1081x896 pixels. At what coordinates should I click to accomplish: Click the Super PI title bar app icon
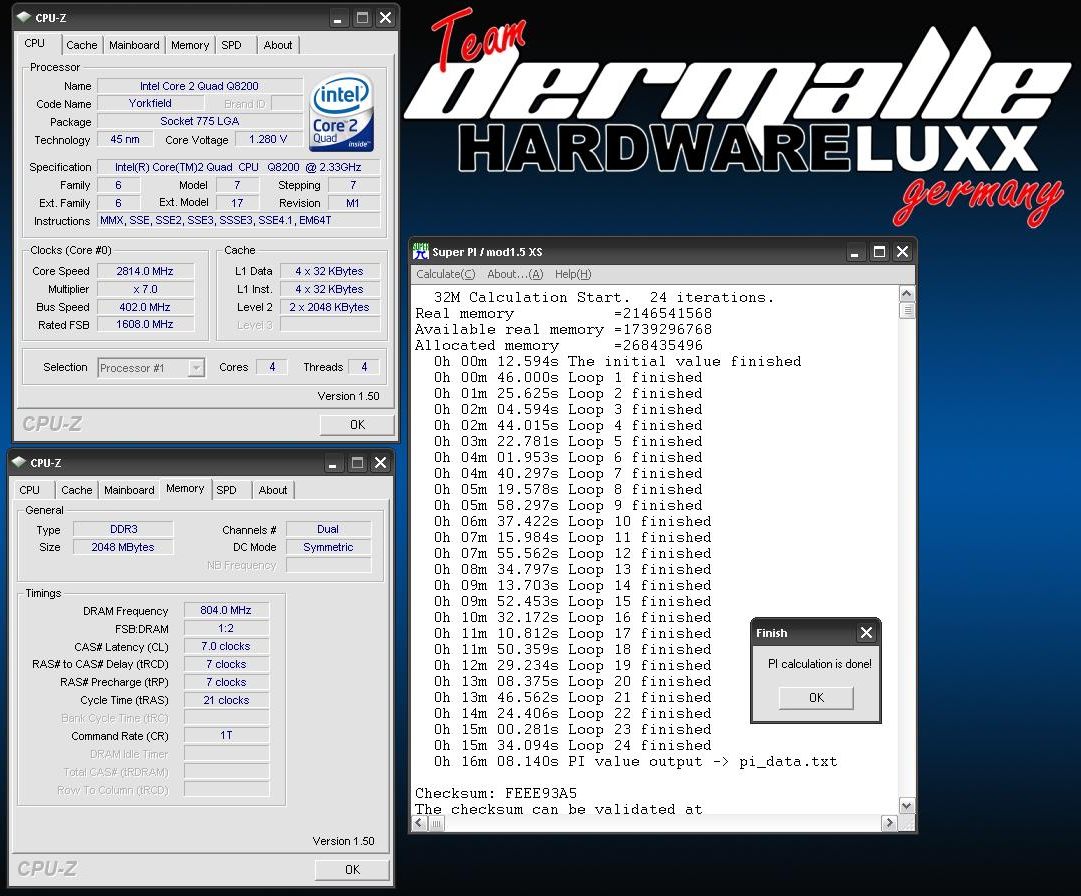coord(421,252)
